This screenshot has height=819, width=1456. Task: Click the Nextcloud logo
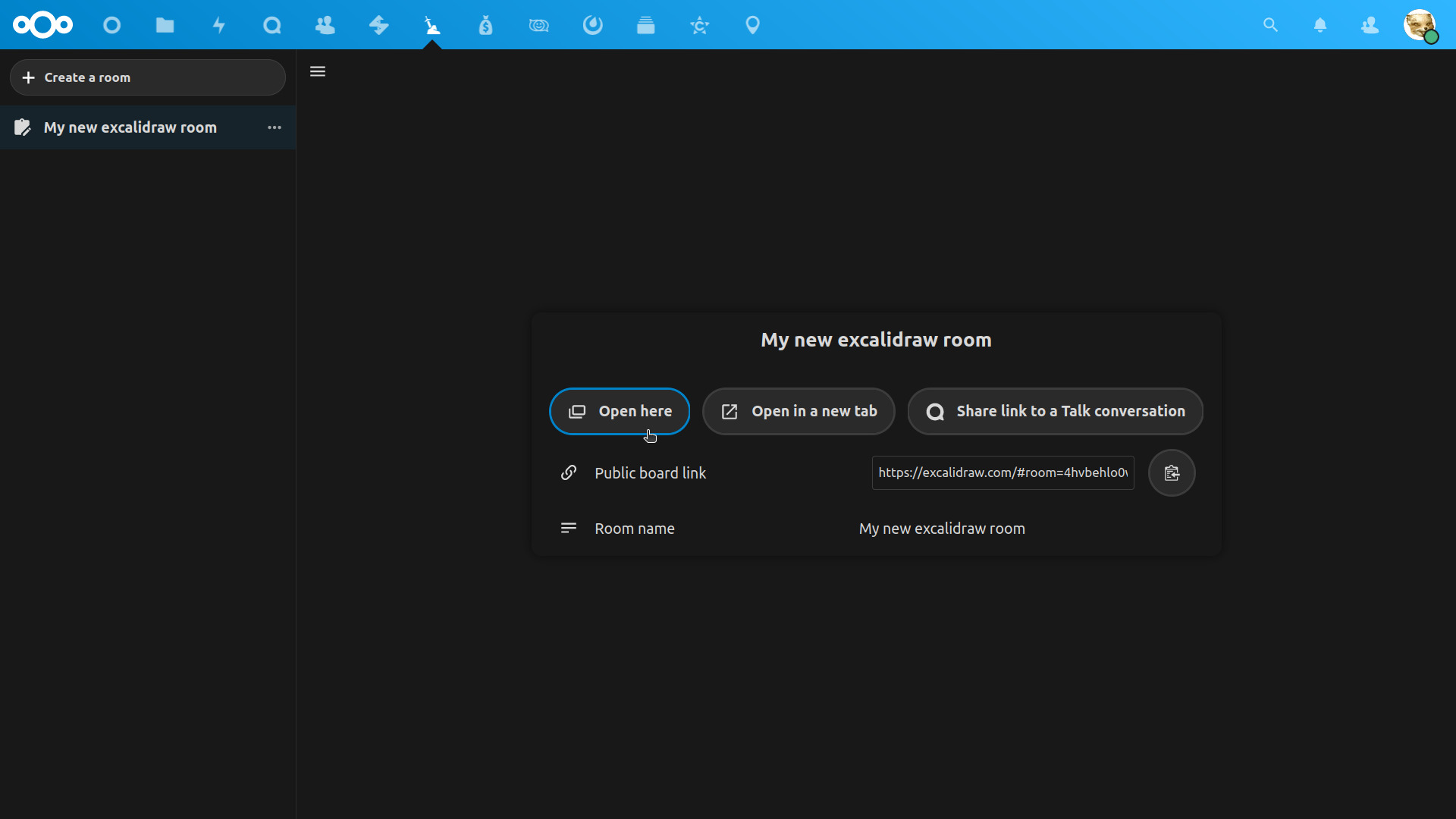tap(43, 25)
